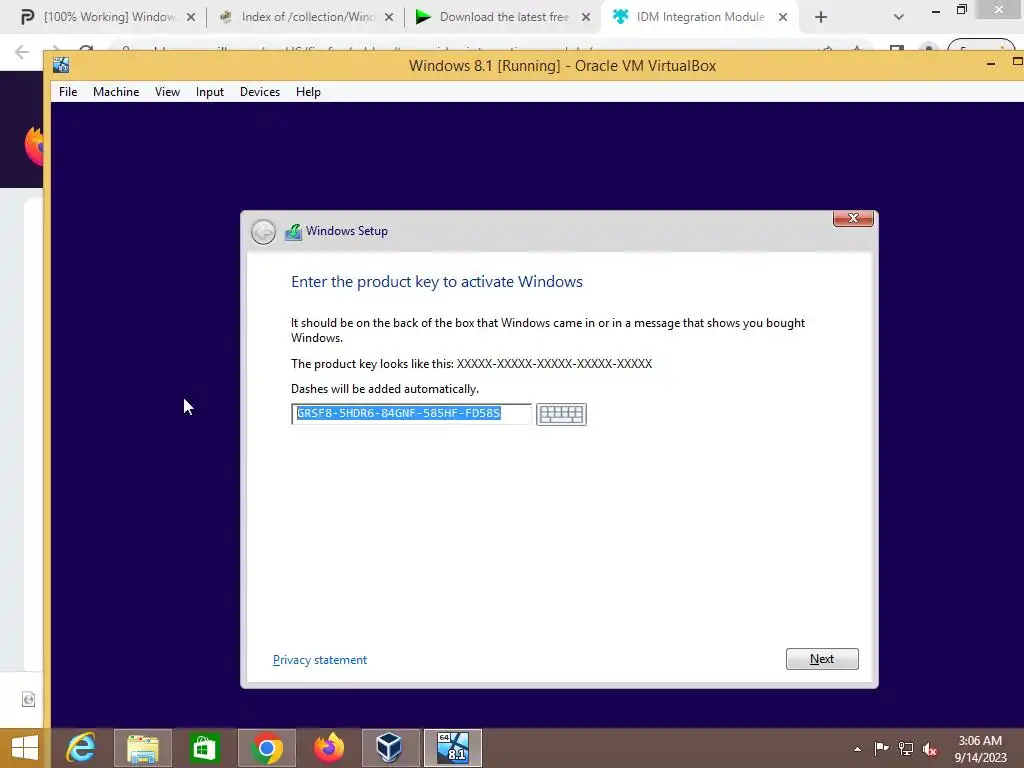Open the Windows Store taskbar icon
1024x768 pixels.
pyautogui.click(x=204, y=748)
